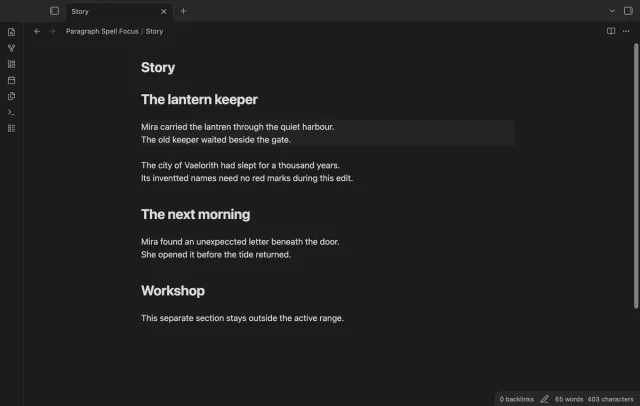640x406 pixels.
Task: Open today's daily note calendar icon
Action: [x=11, y=80]
